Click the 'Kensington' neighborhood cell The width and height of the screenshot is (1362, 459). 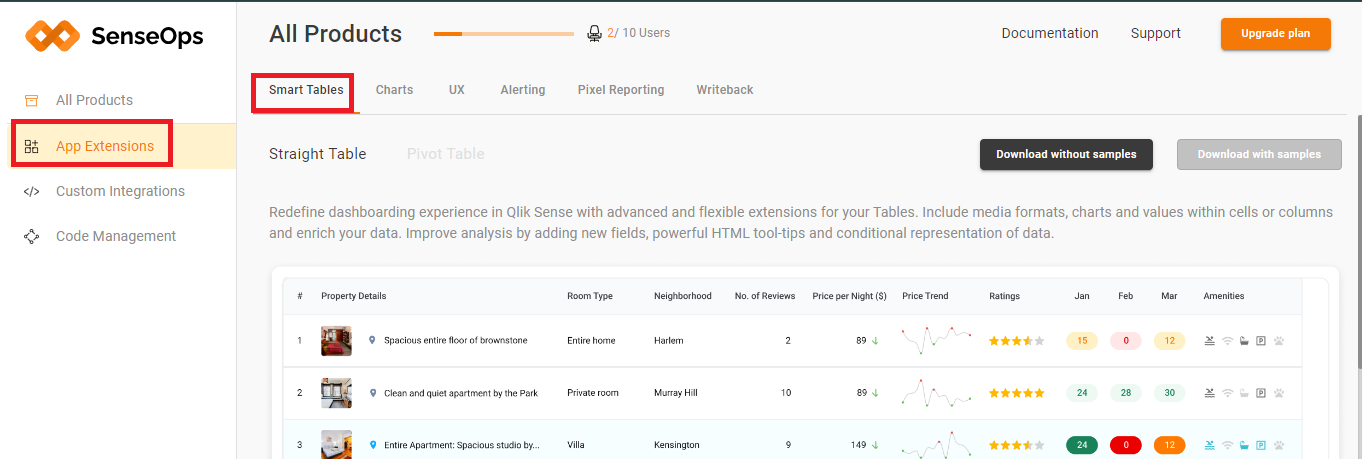677,445
